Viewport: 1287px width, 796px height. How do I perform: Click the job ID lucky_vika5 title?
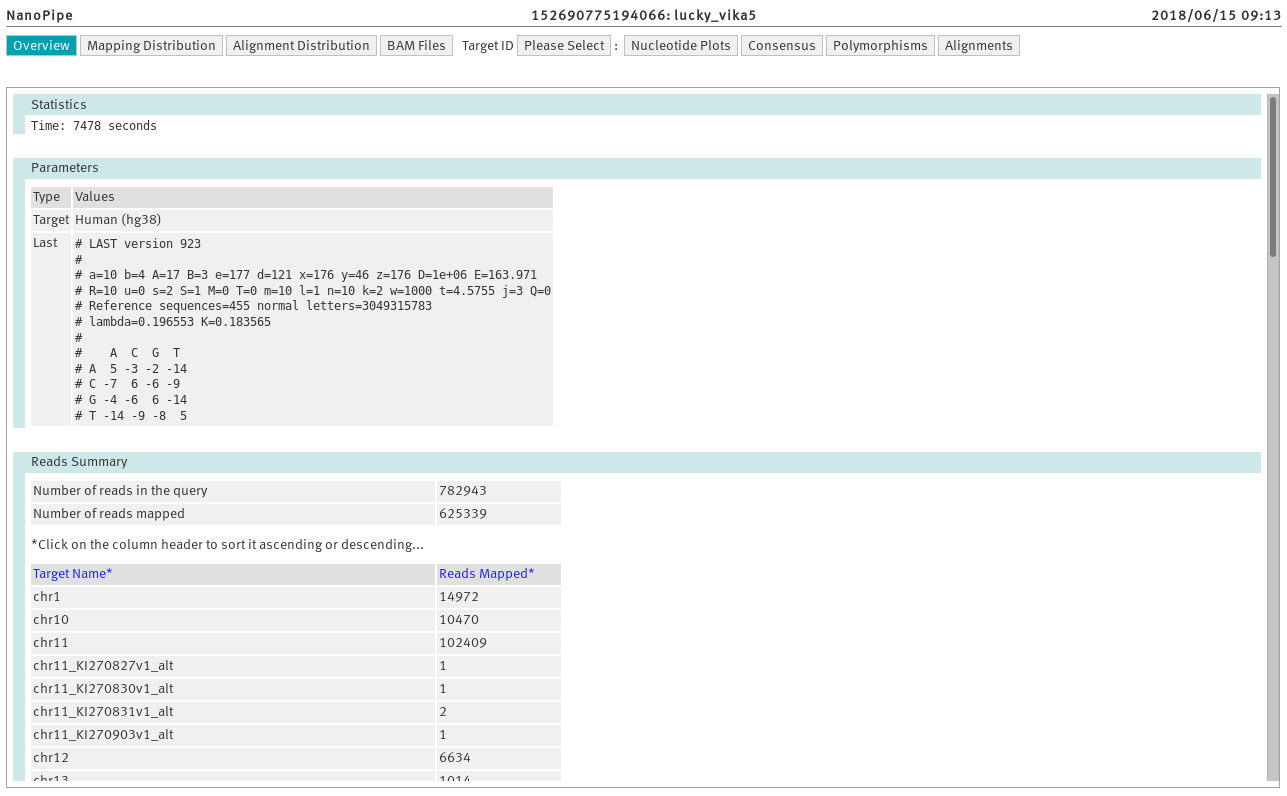[x=644, y=16]
